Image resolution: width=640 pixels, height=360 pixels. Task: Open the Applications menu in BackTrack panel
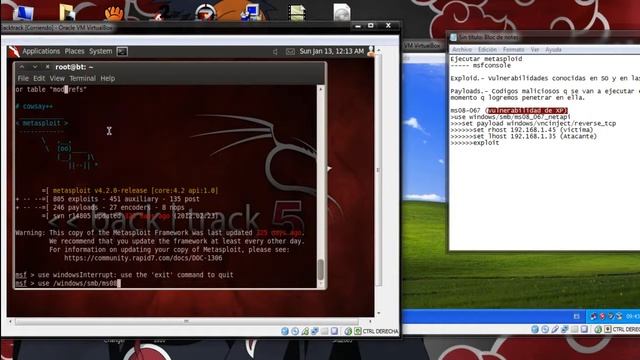[x=41, y=51]
